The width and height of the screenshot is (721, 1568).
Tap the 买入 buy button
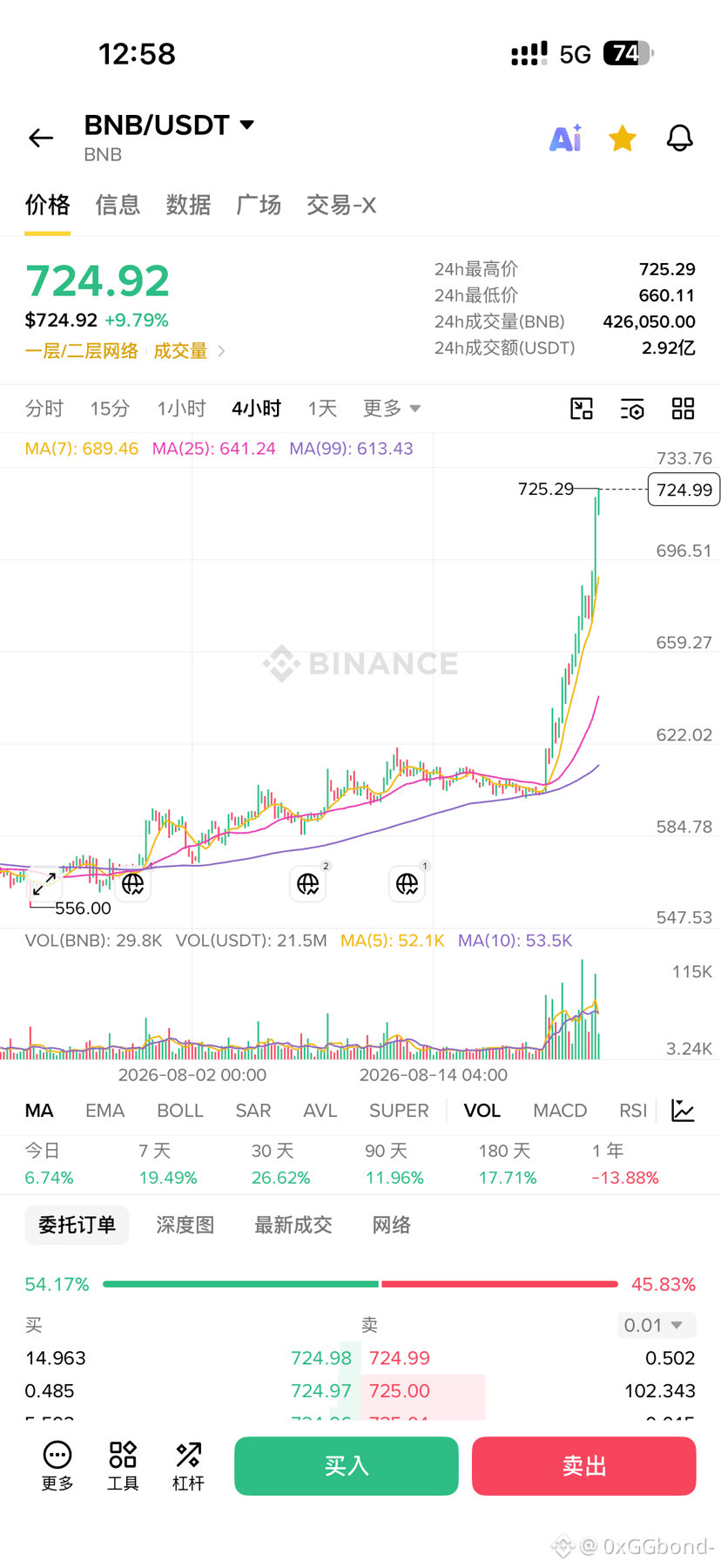pyautogui.click(x=347, y=1466)
